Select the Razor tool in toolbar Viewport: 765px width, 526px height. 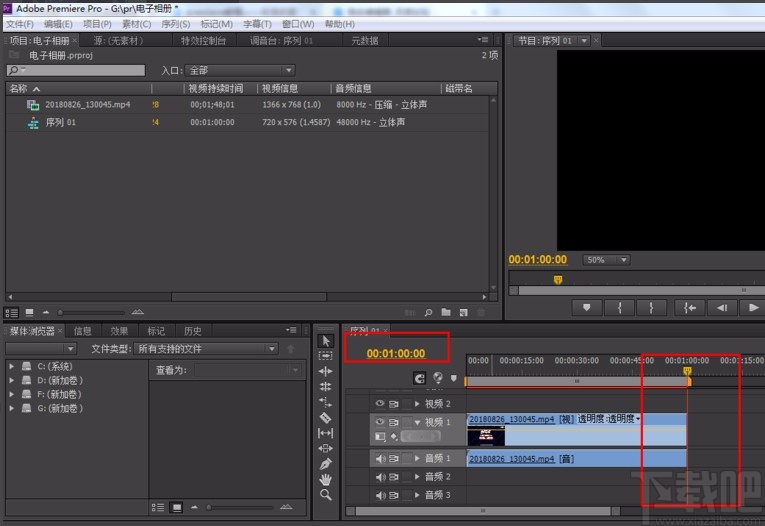coord(325,418)
